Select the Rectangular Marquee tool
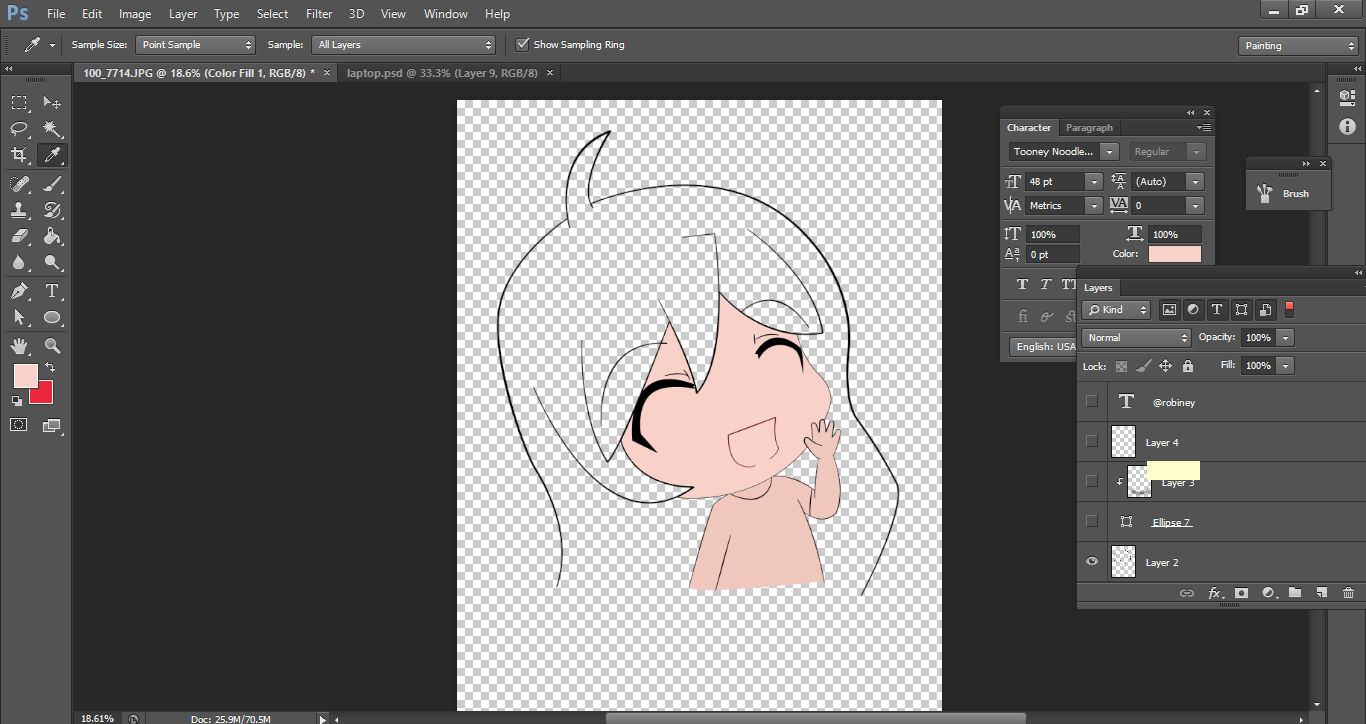Viewport: 1366px width, 724px height. click(19, 102)
